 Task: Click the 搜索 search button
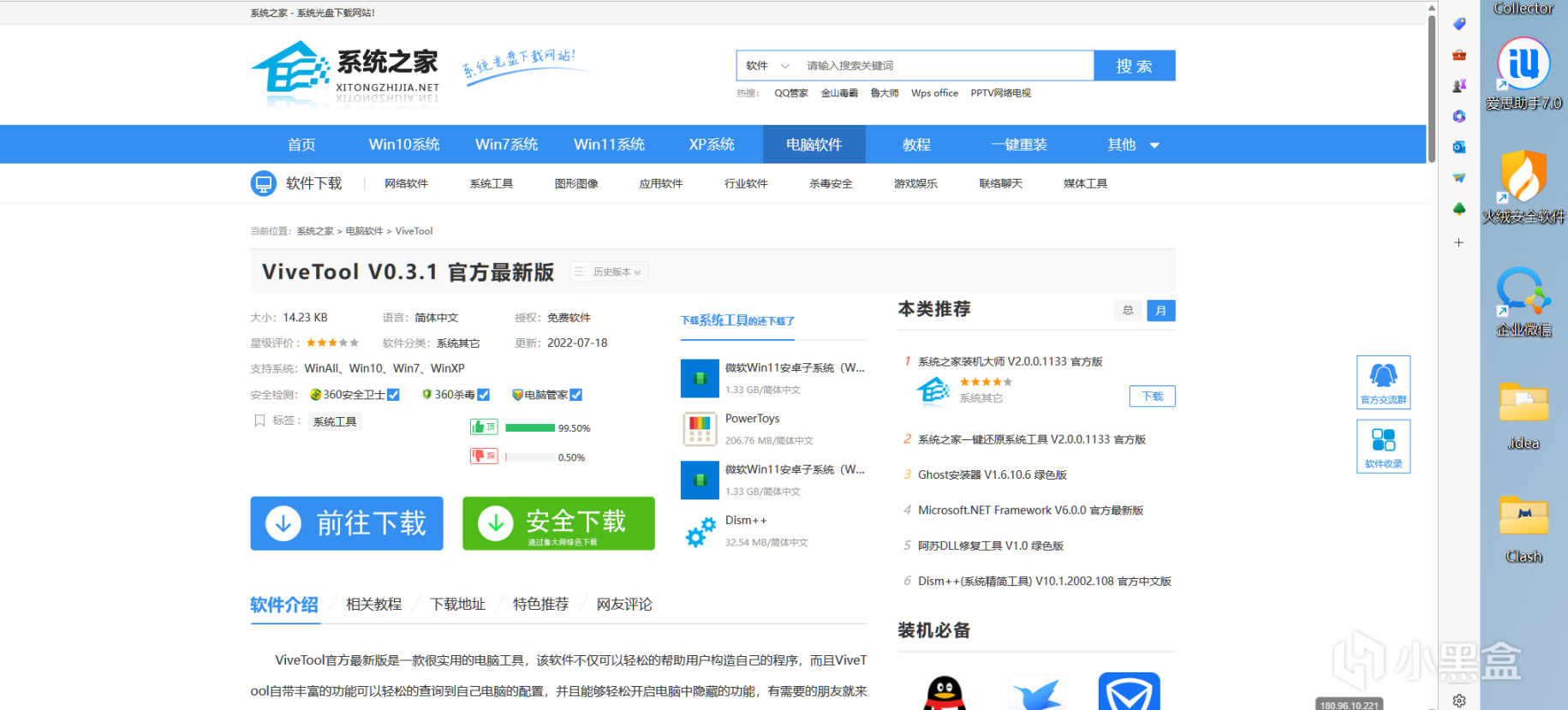1135,66
